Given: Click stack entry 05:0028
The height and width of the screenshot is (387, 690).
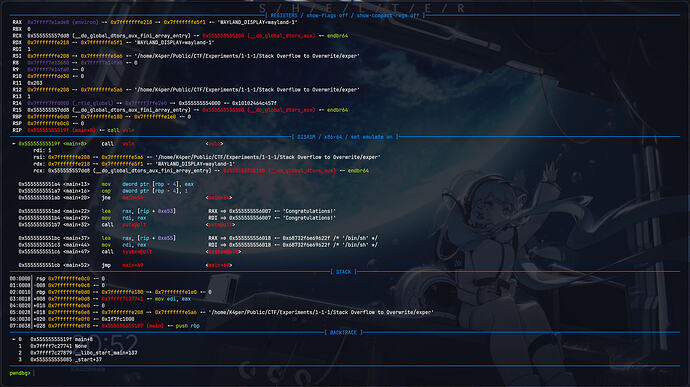Looking at the screenshot, I should pyautogui.click(x=221, y=313).
